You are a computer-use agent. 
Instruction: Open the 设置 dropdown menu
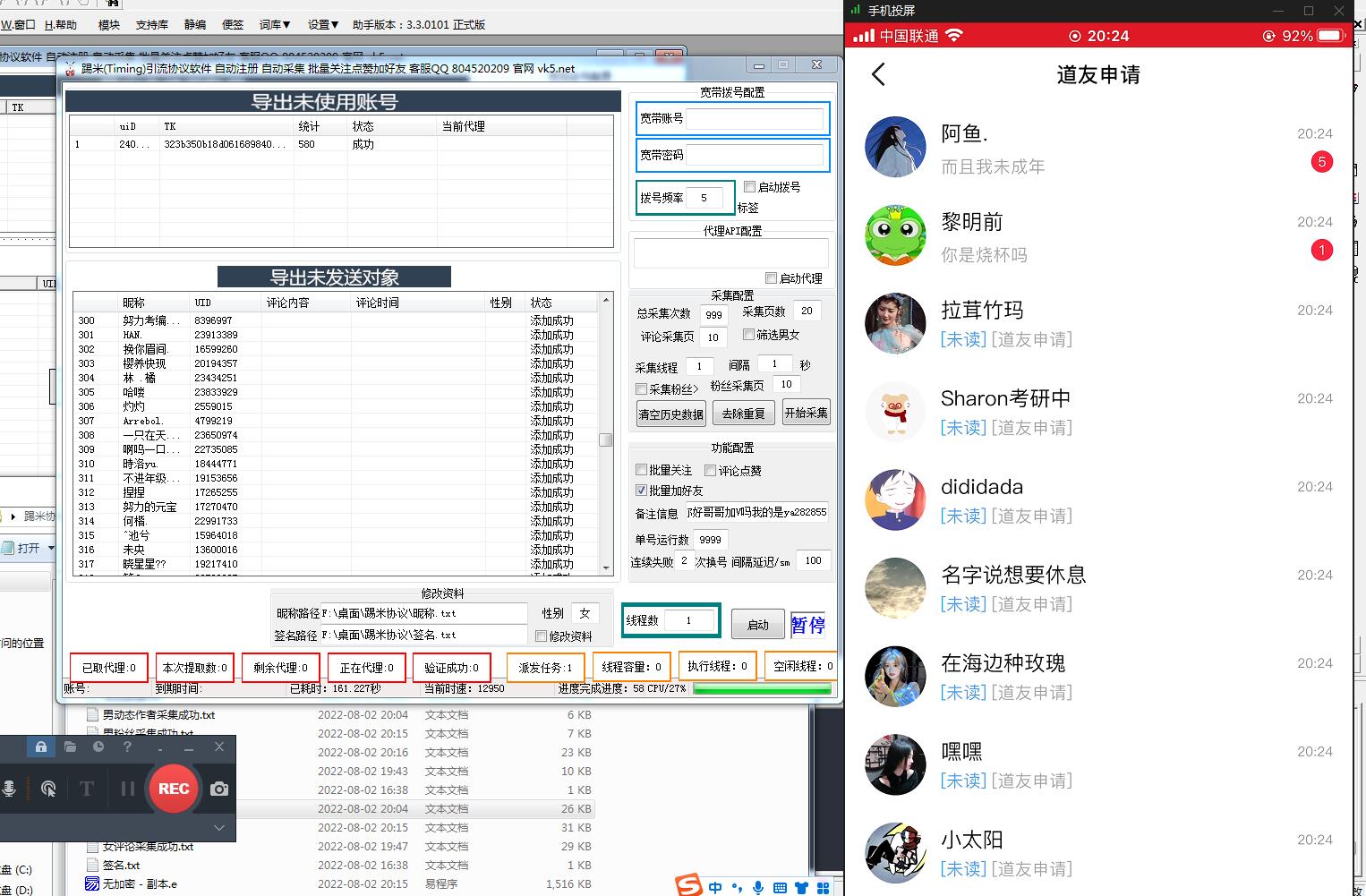[x=322, y=25]
